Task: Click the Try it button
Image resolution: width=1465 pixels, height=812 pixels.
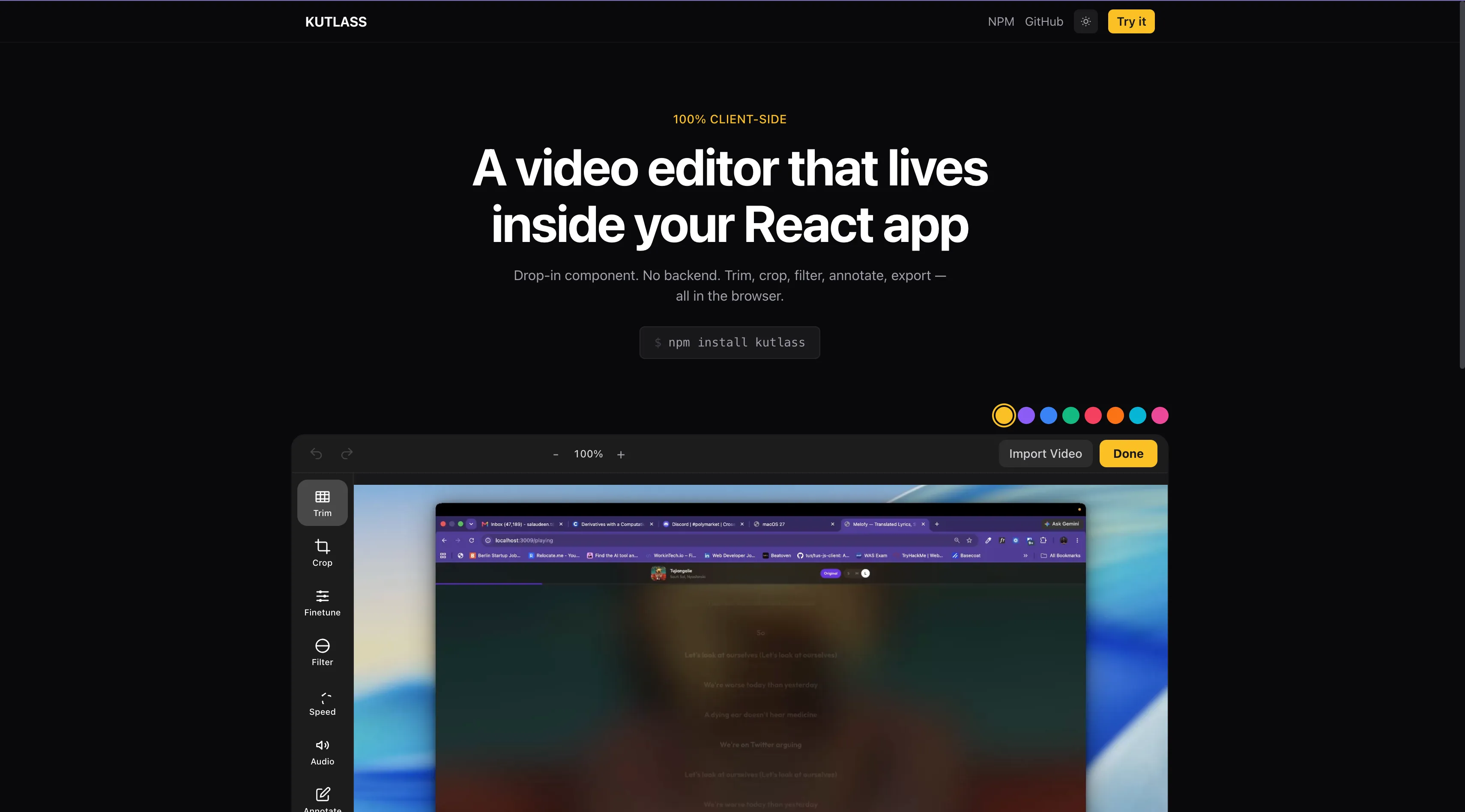Action: pyautogui.click(x=1131, y=21)
